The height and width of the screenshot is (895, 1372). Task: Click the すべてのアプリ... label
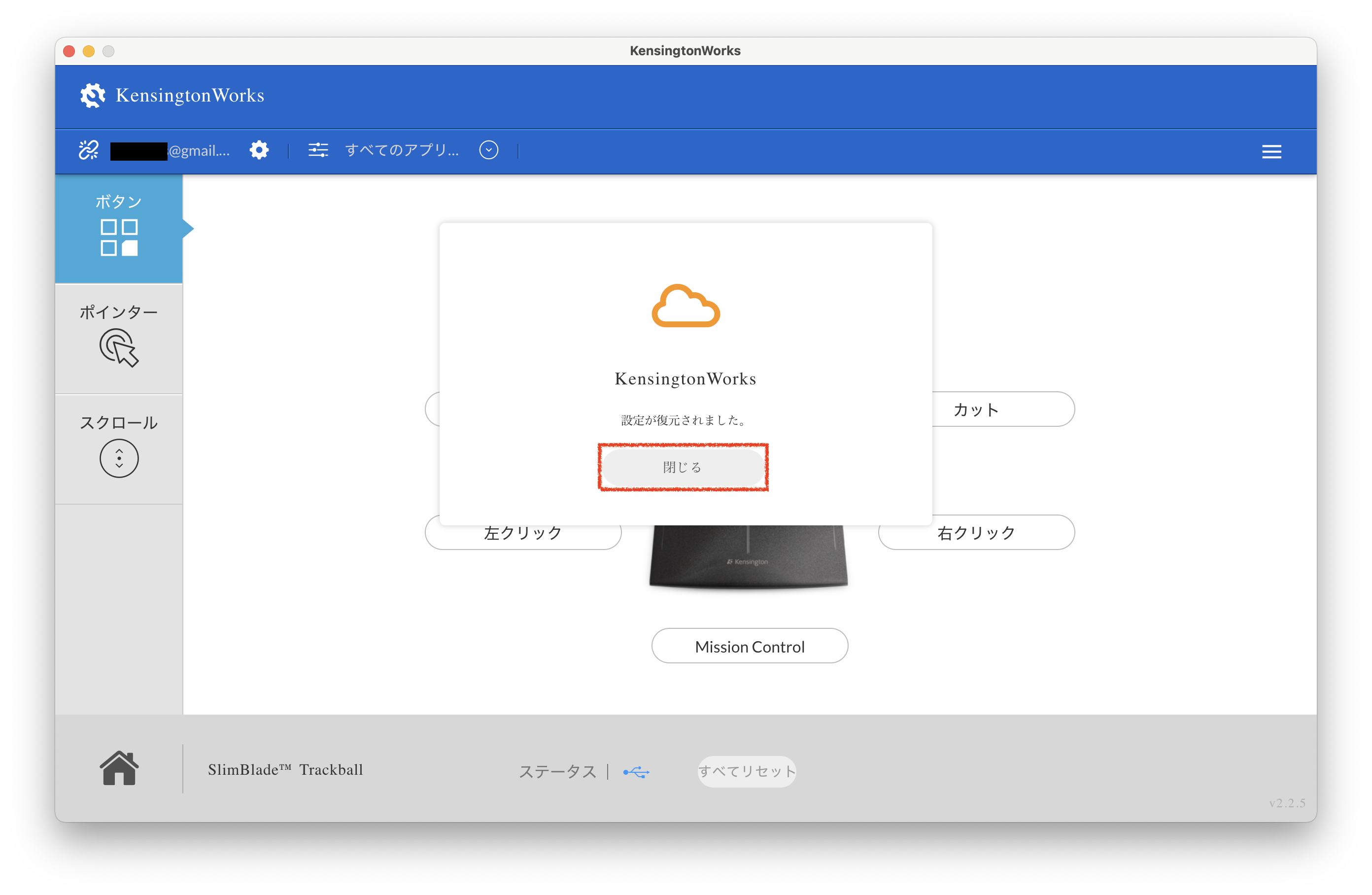402,150
